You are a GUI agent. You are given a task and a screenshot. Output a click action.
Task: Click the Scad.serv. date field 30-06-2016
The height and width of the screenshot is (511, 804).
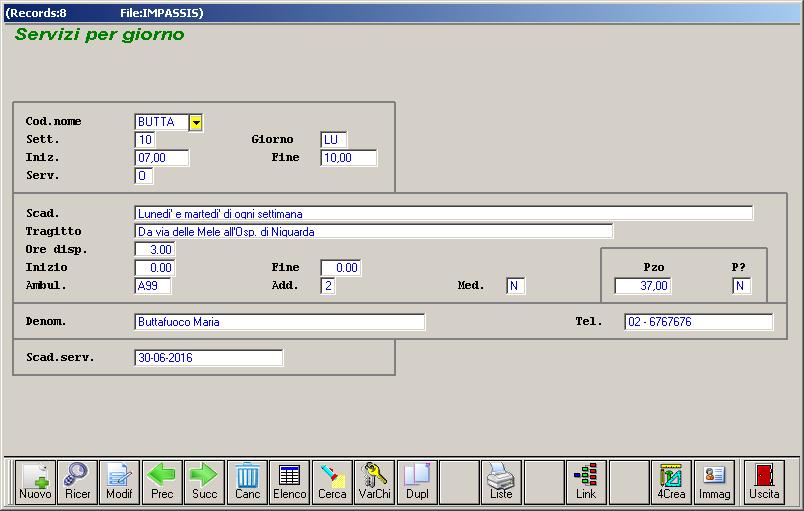coord(209,358)
